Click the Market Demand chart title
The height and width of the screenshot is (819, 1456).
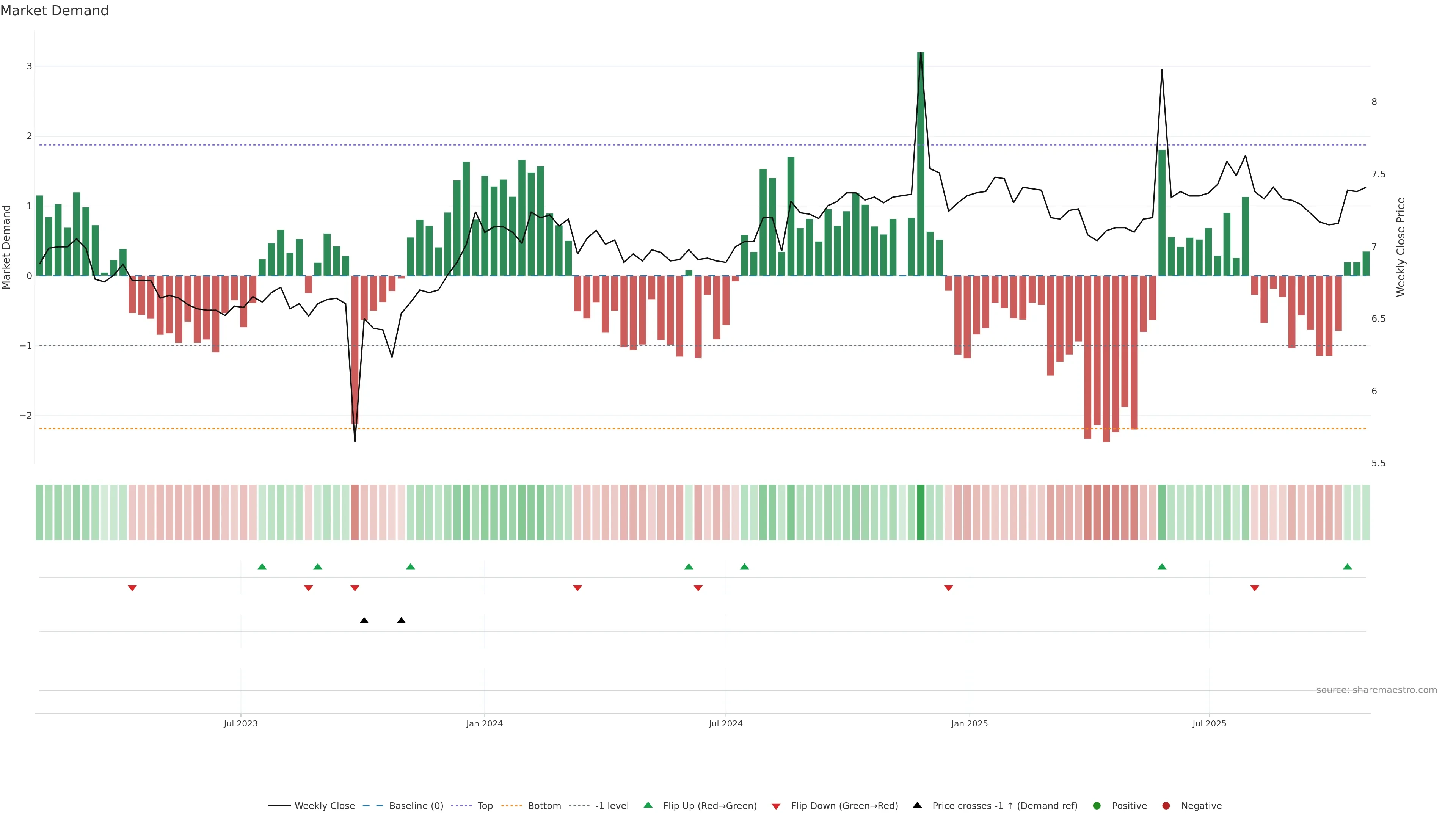[x=54, y=11]
